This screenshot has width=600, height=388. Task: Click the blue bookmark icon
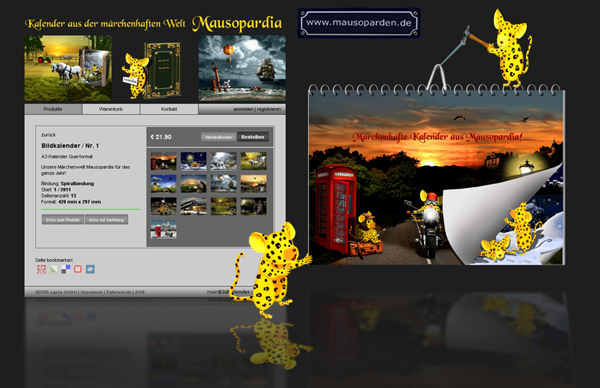pos(90,269)
